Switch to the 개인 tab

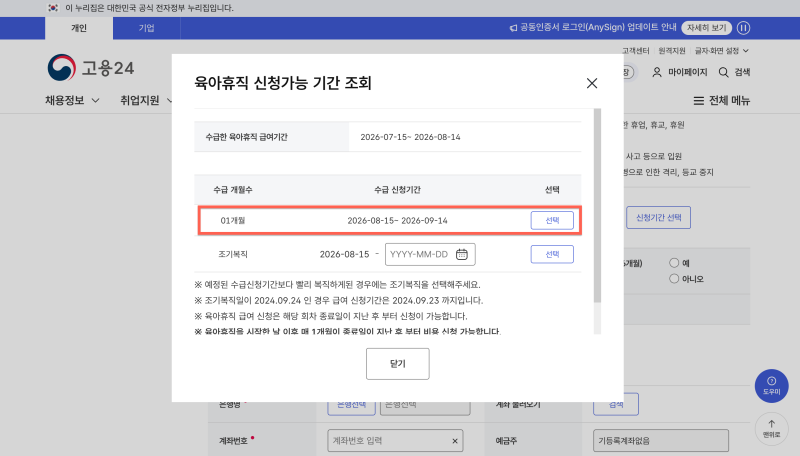[79, 28]
